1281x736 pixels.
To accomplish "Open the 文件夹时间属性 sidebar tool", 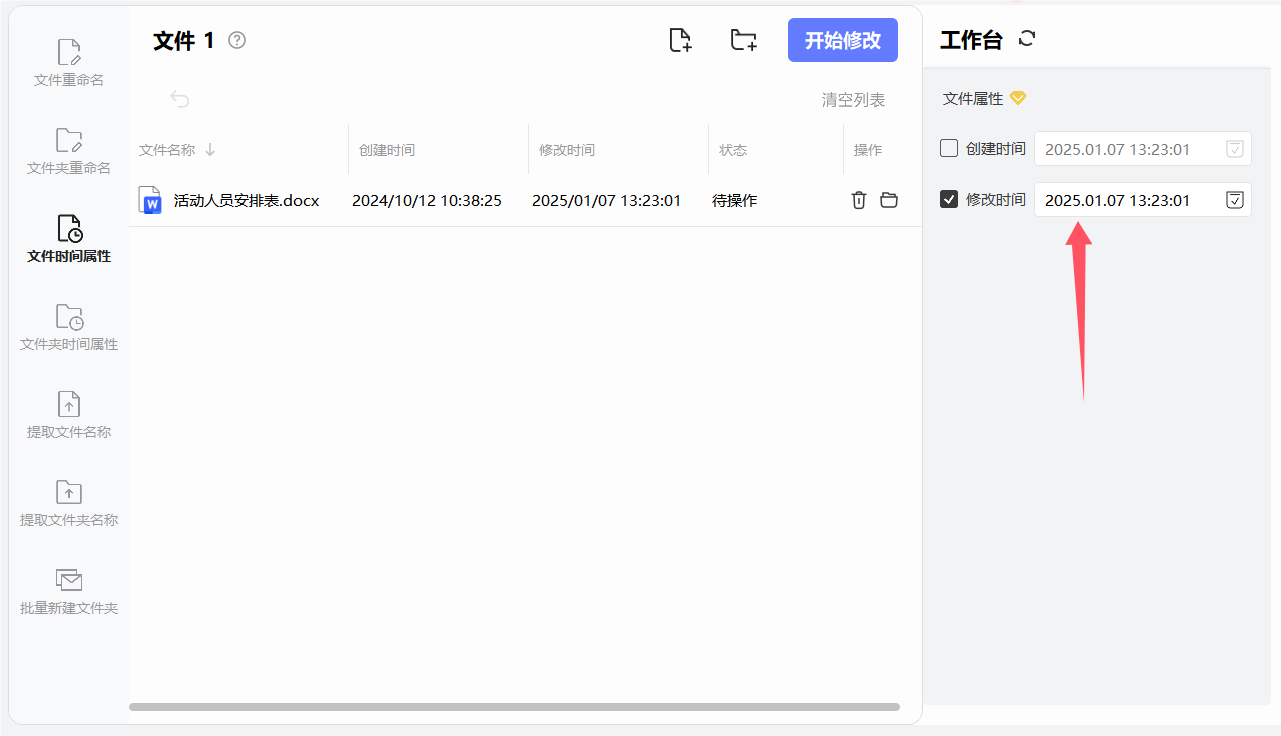I will 69,327.
